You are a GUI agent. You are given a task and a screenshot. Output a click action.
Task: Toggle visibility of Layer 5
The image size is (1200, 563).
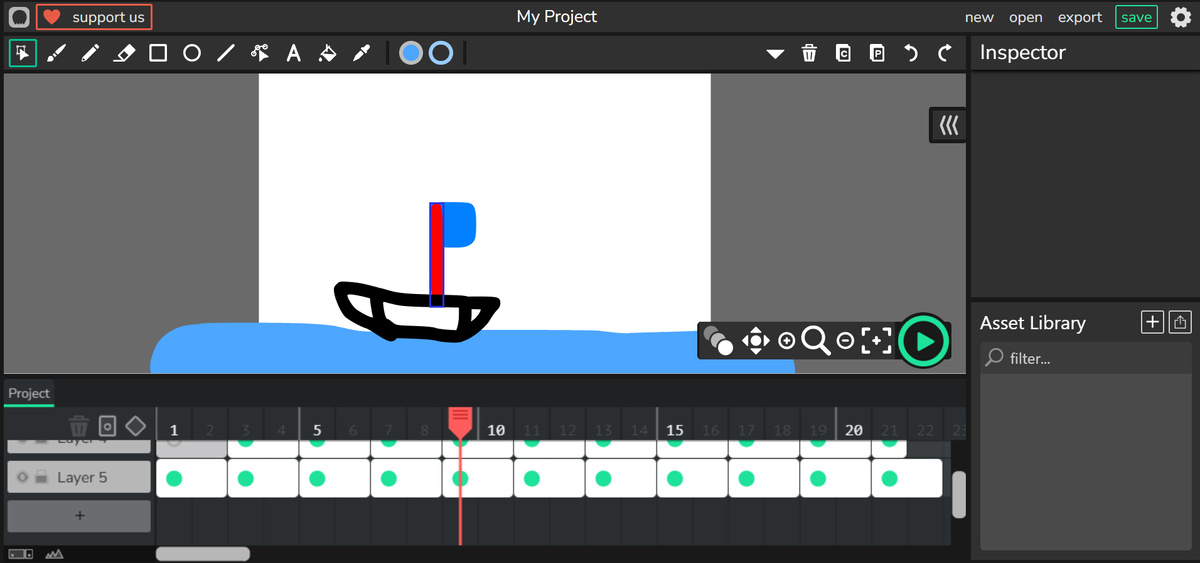point(22,478)
